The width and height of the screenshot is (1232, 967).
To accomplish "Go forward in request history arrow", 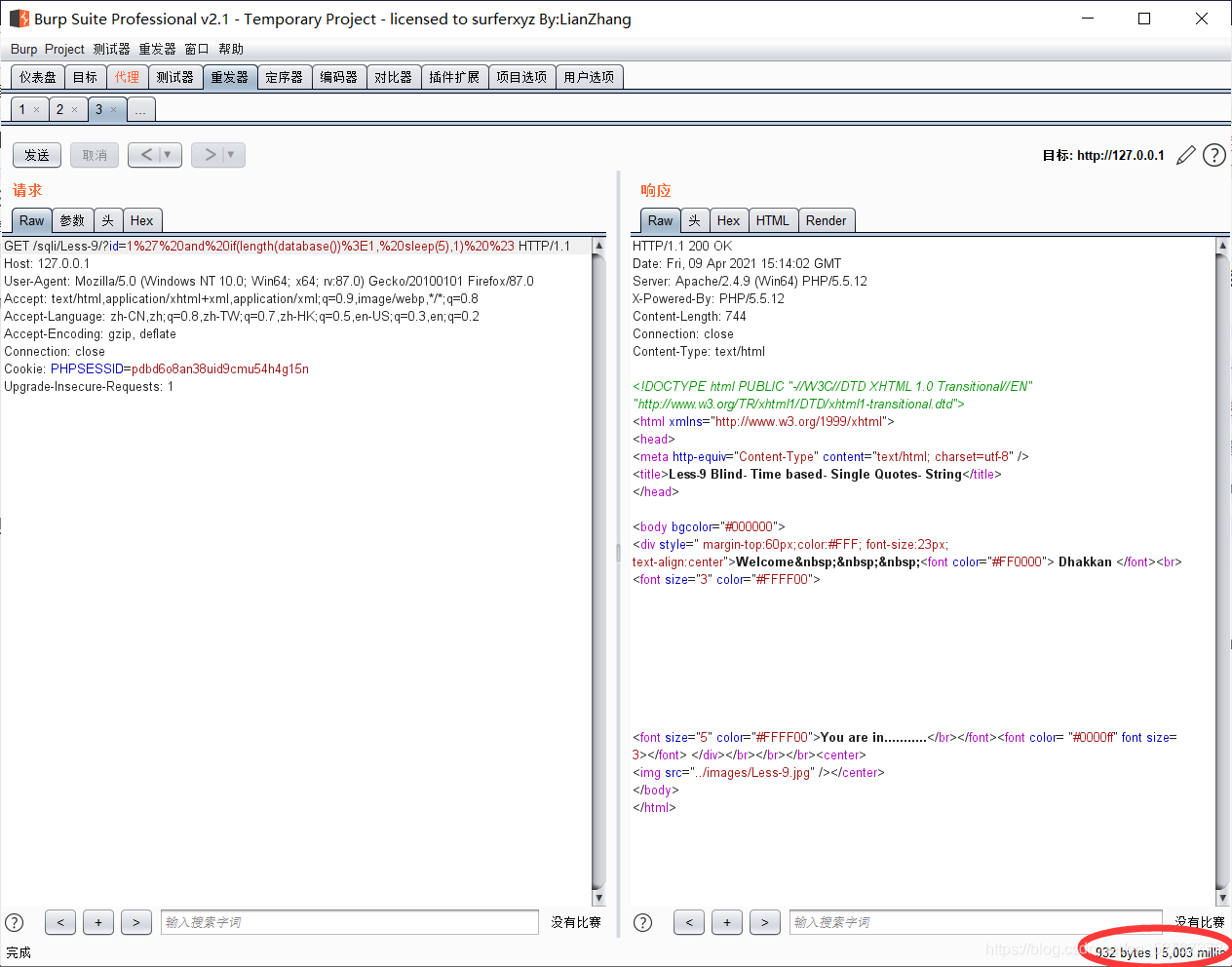I will [210, 154].
